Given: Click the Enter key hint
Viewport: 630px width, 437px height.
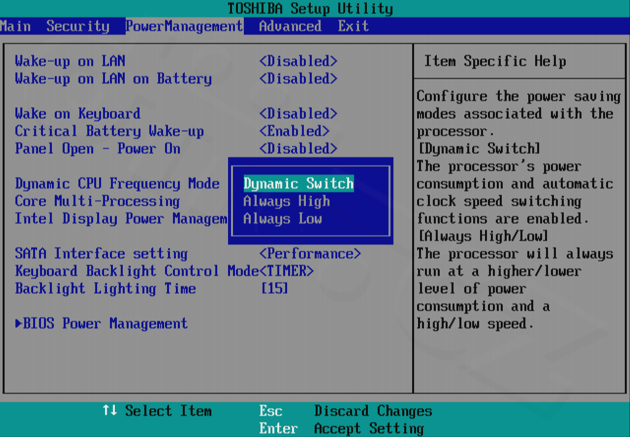Looking at the screenshot, I should click(x=278, y=428).
